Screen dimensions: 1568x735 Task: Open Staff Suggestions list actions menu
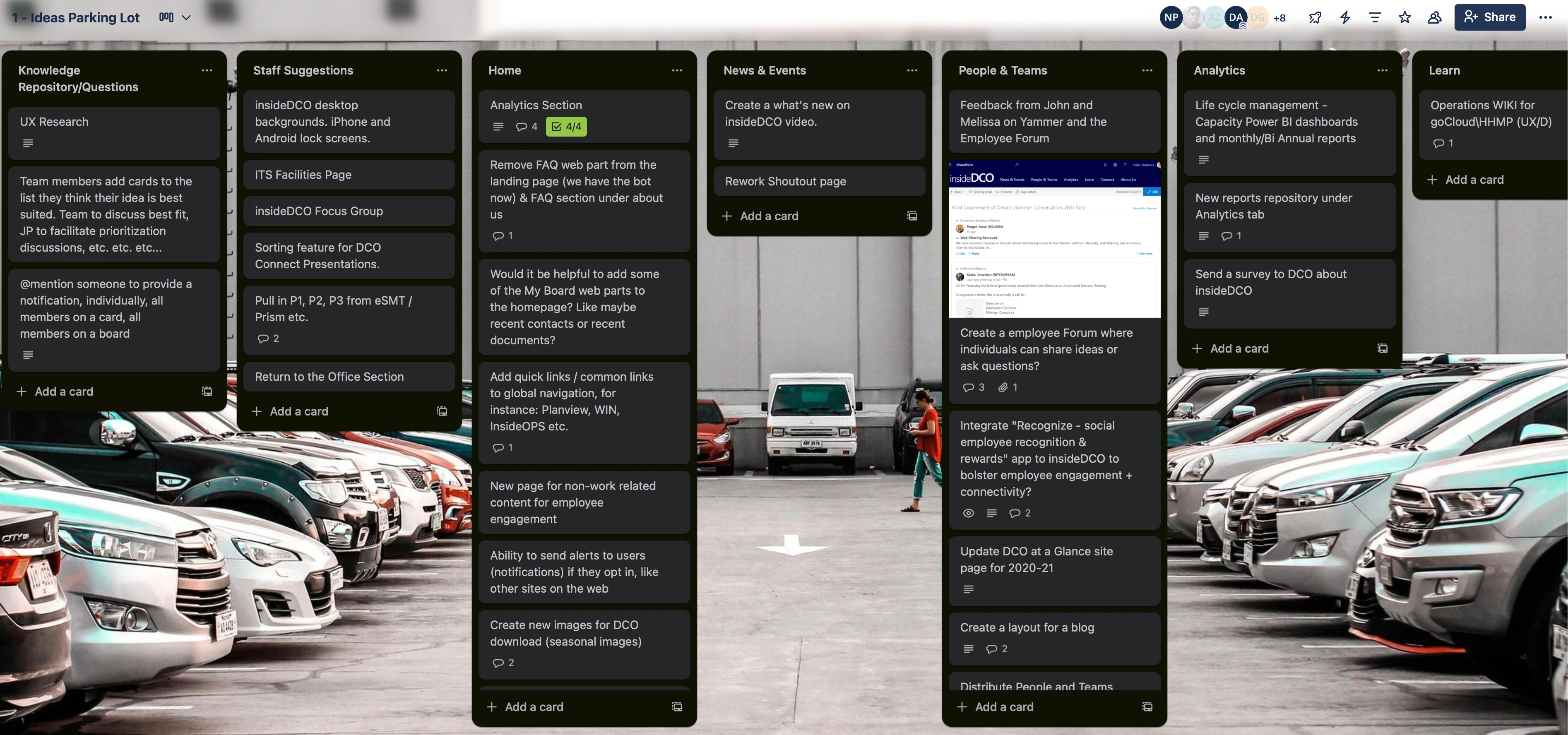pos(442,70)
